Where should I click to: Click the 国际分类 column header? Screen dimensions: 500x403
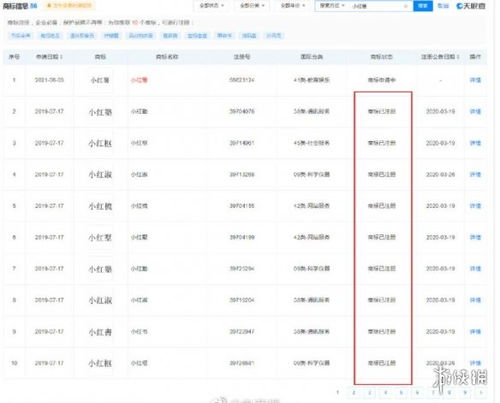(x=312, y=57)
